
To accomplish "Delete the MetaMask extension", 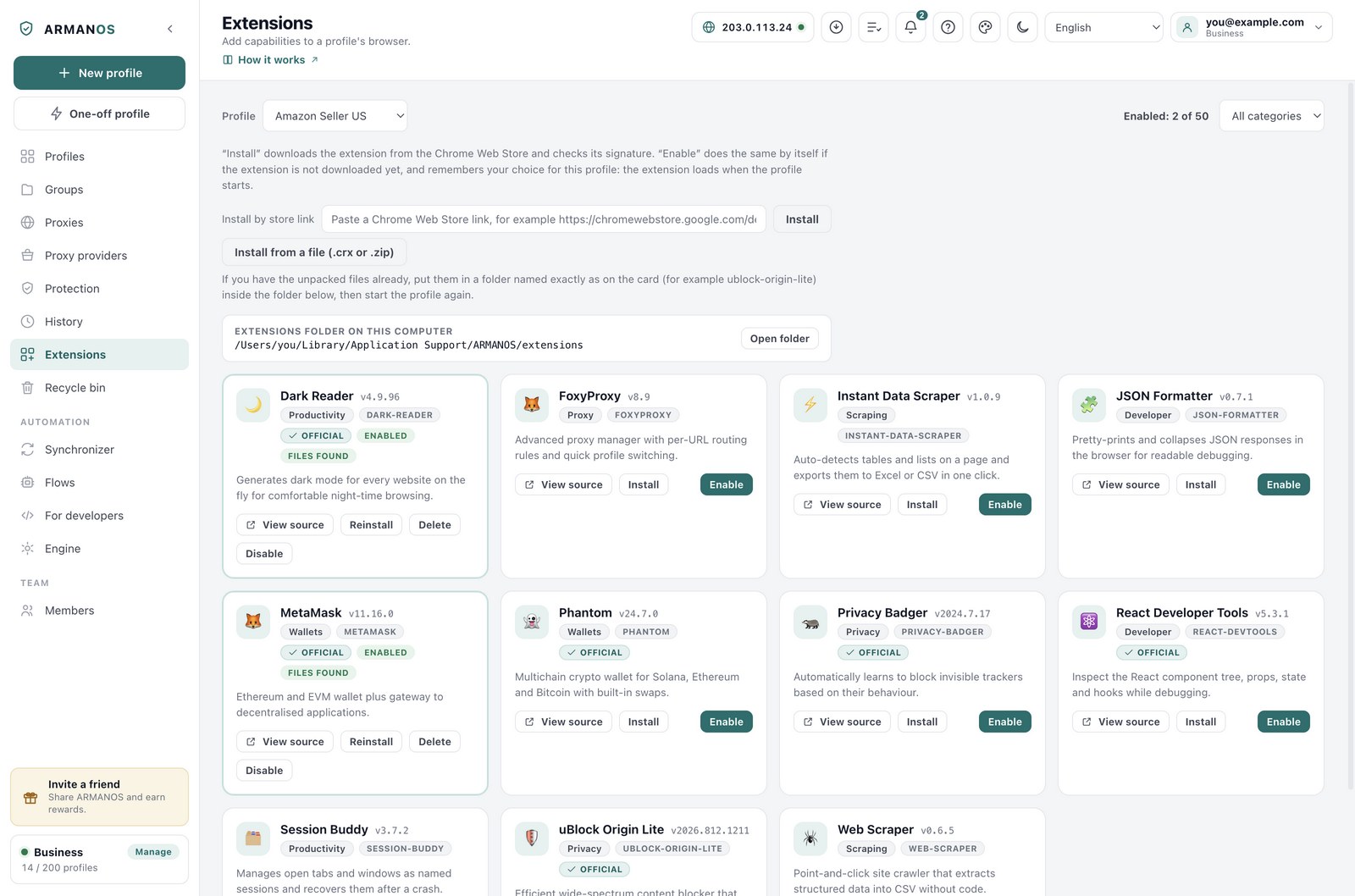I will click(x=435, y=742).
